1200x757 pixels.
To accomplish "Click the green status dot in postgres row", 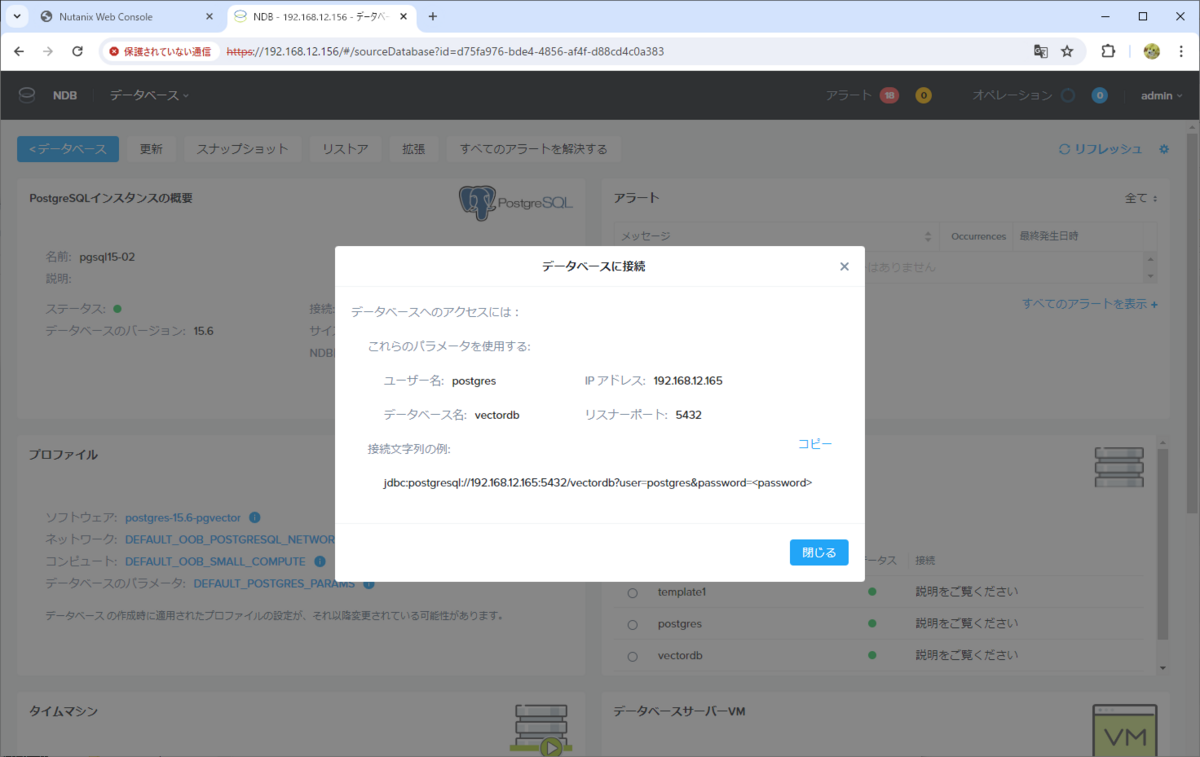I will coord(872,624).
